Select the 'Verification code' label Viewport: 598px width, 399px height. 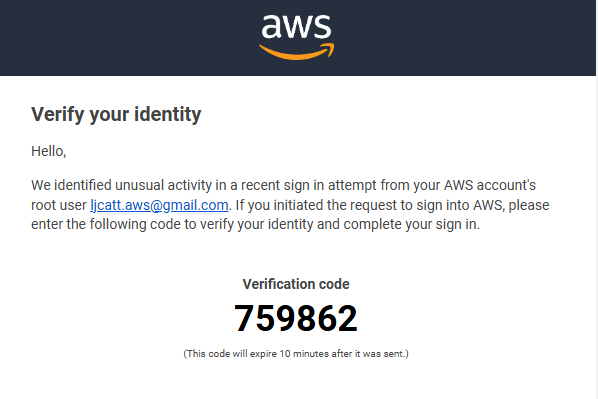pyautogui.click(x=296, y=284)
